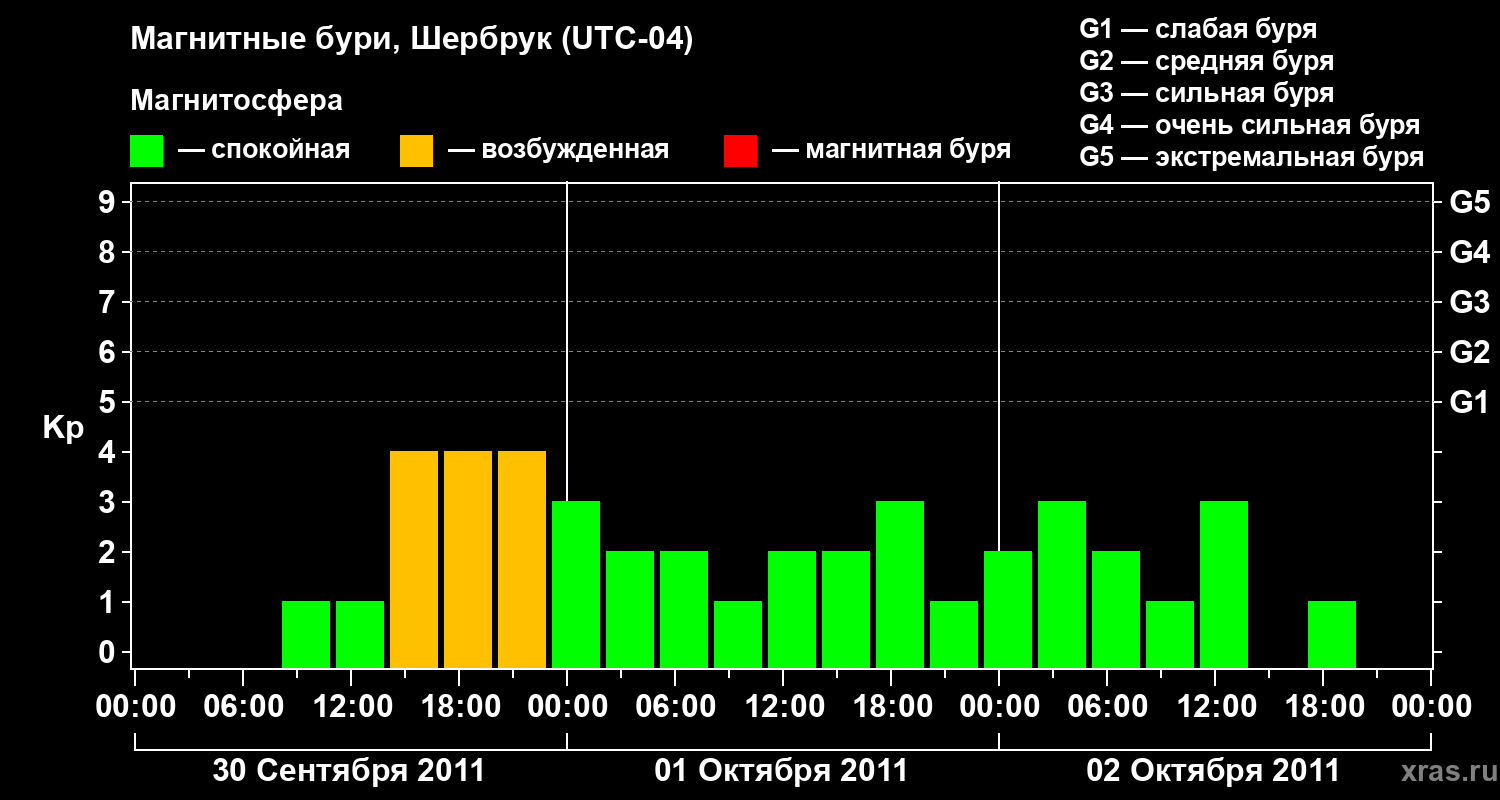1500x800 pixels.
Task: Click the 'G3 — сильная буря' legend line
Action: 1206,93
